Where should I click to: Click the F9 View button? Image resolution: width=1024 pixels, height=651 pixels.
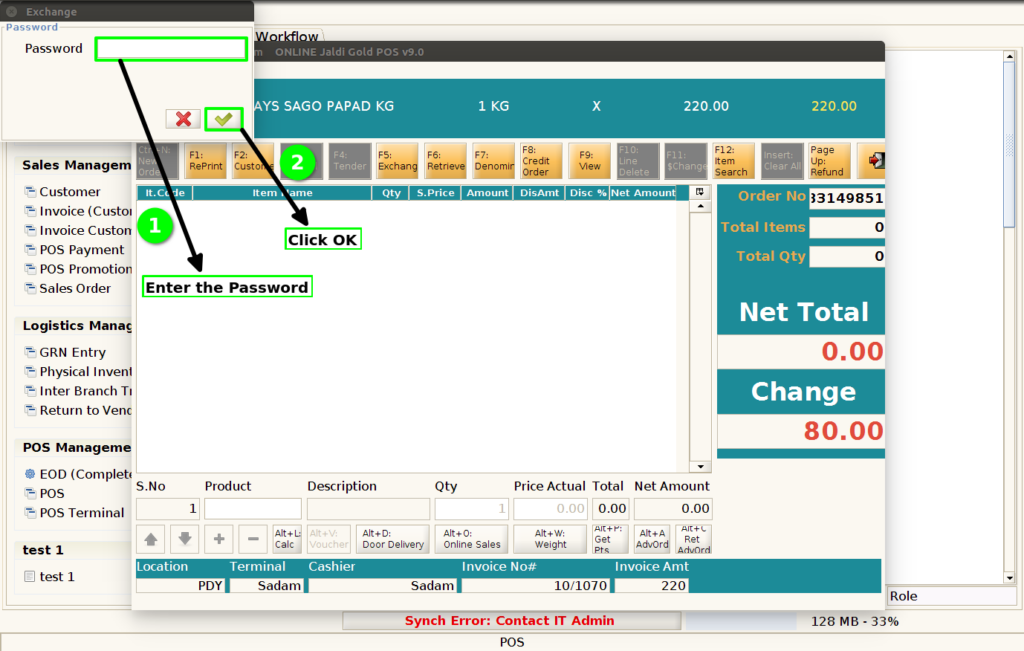[x=589, y=161]
